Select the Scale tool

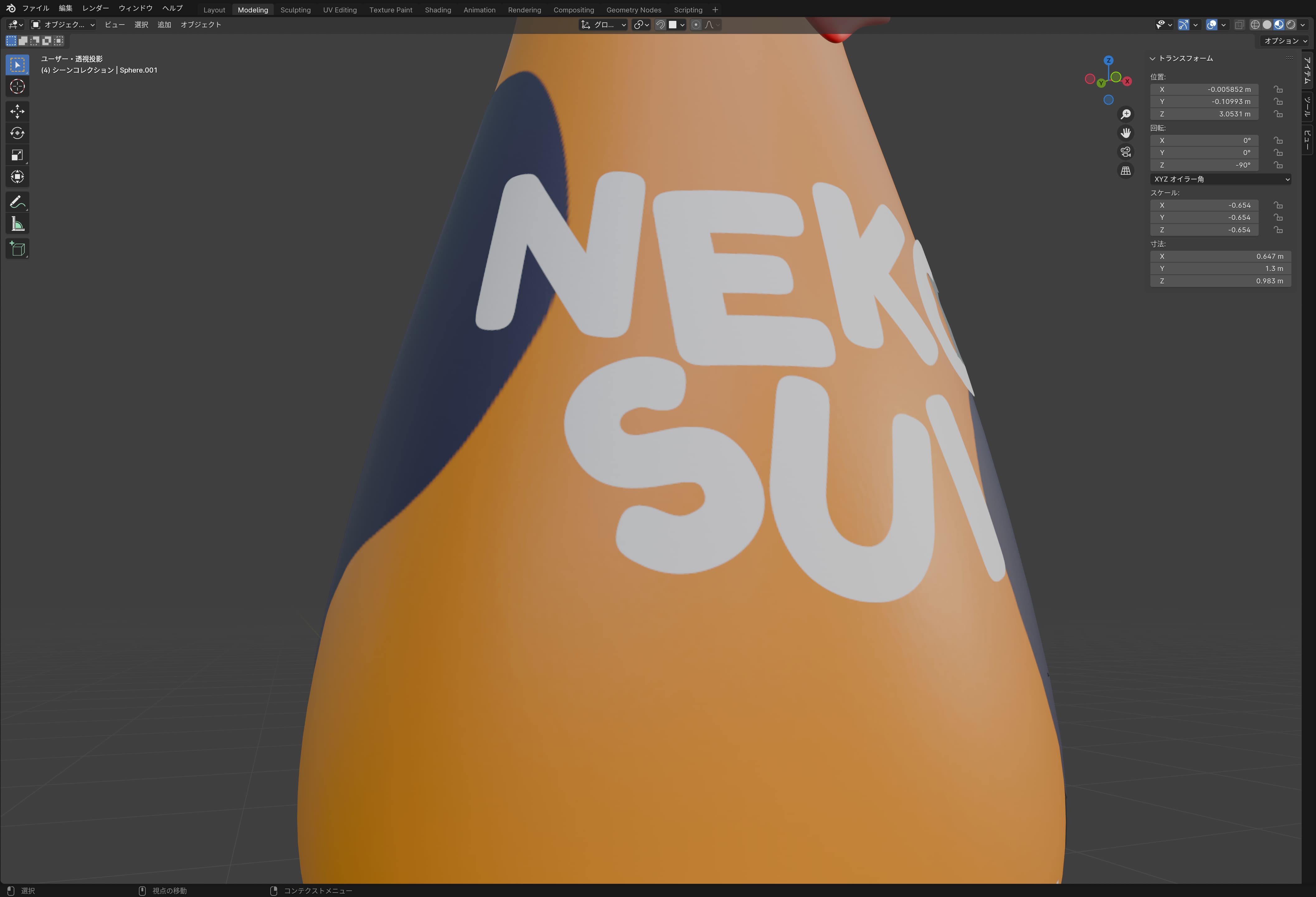(x=17, y=155)
